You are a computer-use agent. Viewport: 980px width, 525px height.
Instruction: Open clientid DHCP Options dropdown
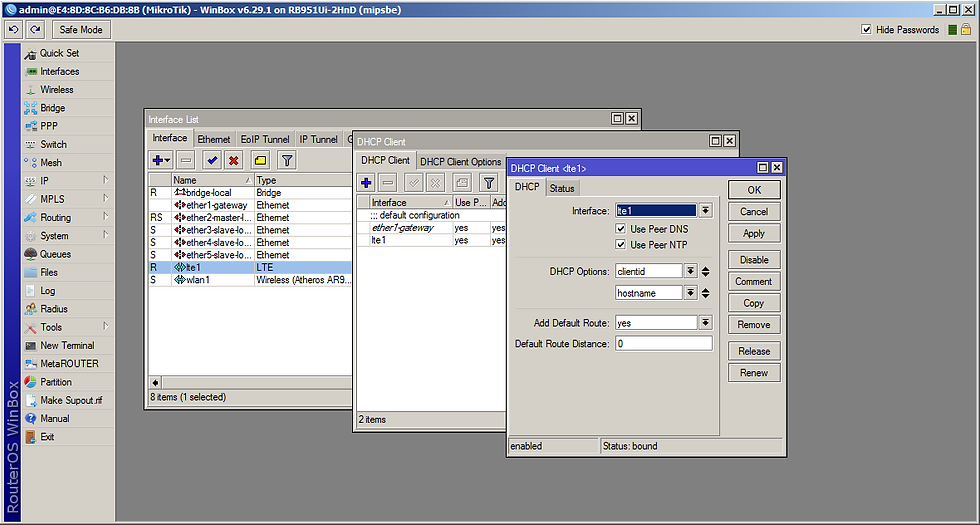click(x=690, y=271)
